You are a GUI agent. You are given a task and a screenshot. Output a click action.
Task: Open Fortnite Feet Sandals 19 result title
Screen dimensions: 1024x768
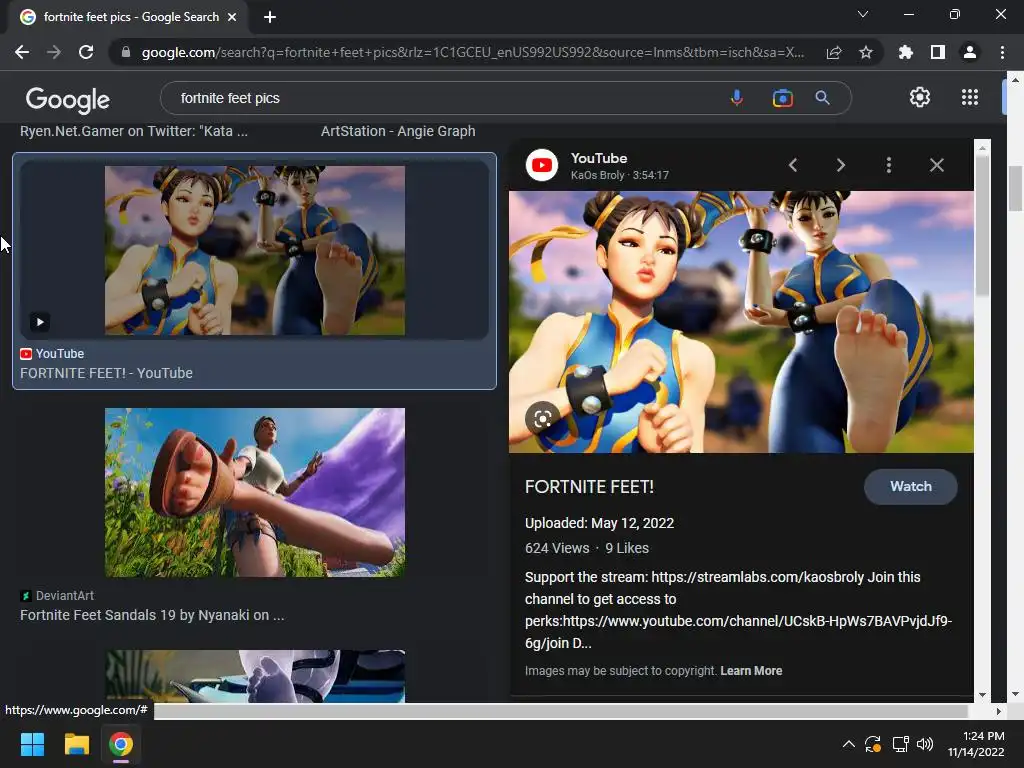pos(152,615)
